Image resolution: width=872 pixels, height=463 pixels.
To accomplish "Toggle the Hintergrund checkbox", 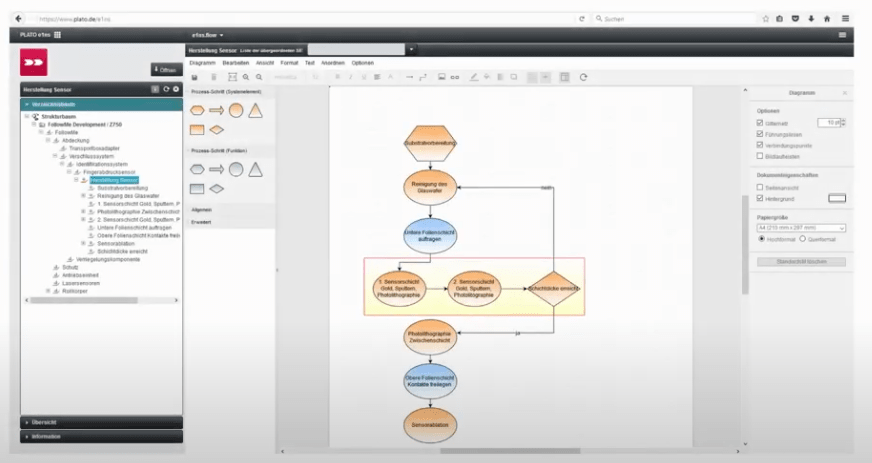I will pyautogui.click(x=760, y=198).
